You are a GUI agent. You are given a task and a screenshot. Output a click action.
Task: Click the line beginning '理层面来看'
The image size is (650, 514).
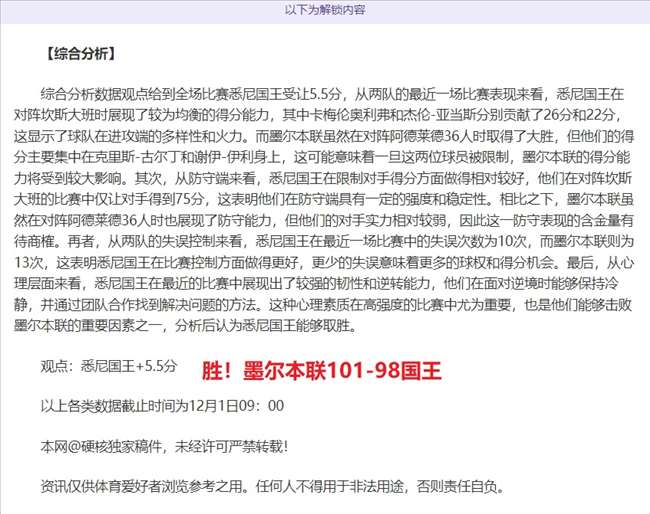(316, 284)
